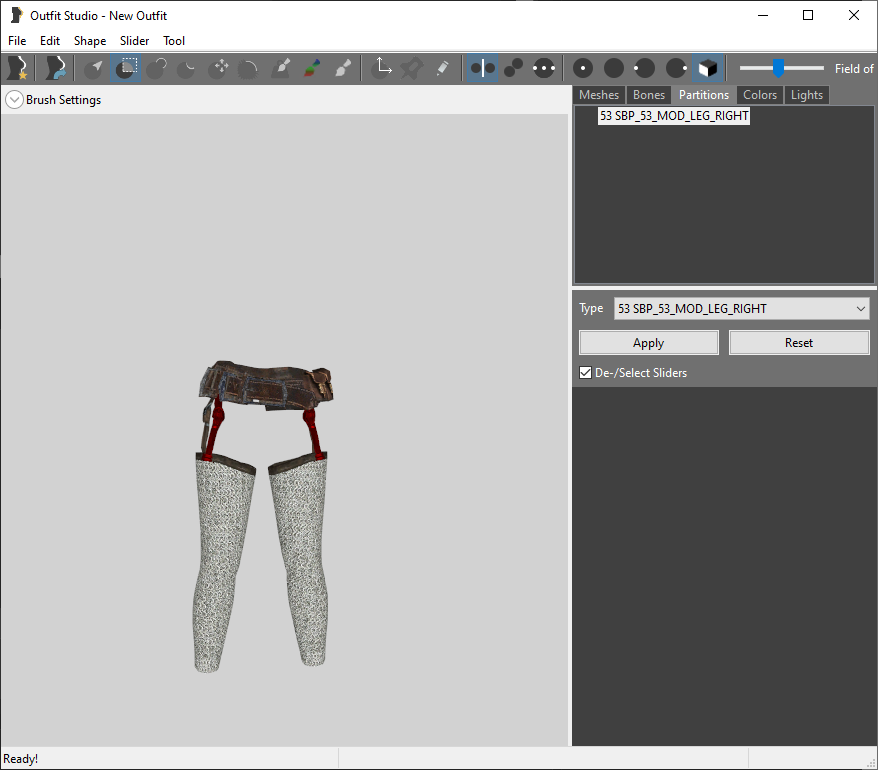Viewport: 878px width, 770px height.
Task: Uncheck De-/Select Sliders checkbox
Action: [x=585, y=373]
